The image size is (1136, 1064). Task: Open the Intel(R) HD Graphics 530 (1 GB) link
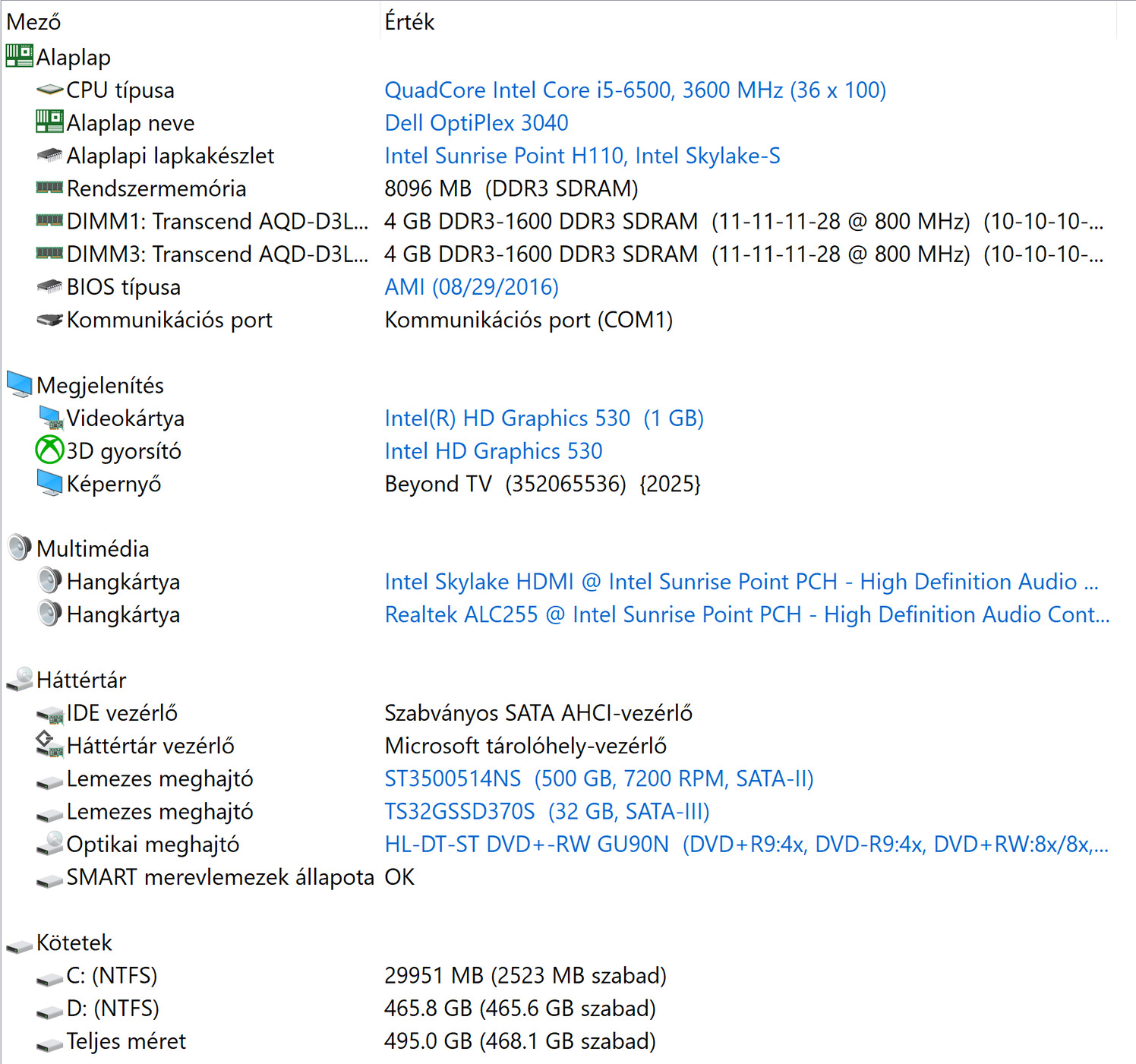544,418
